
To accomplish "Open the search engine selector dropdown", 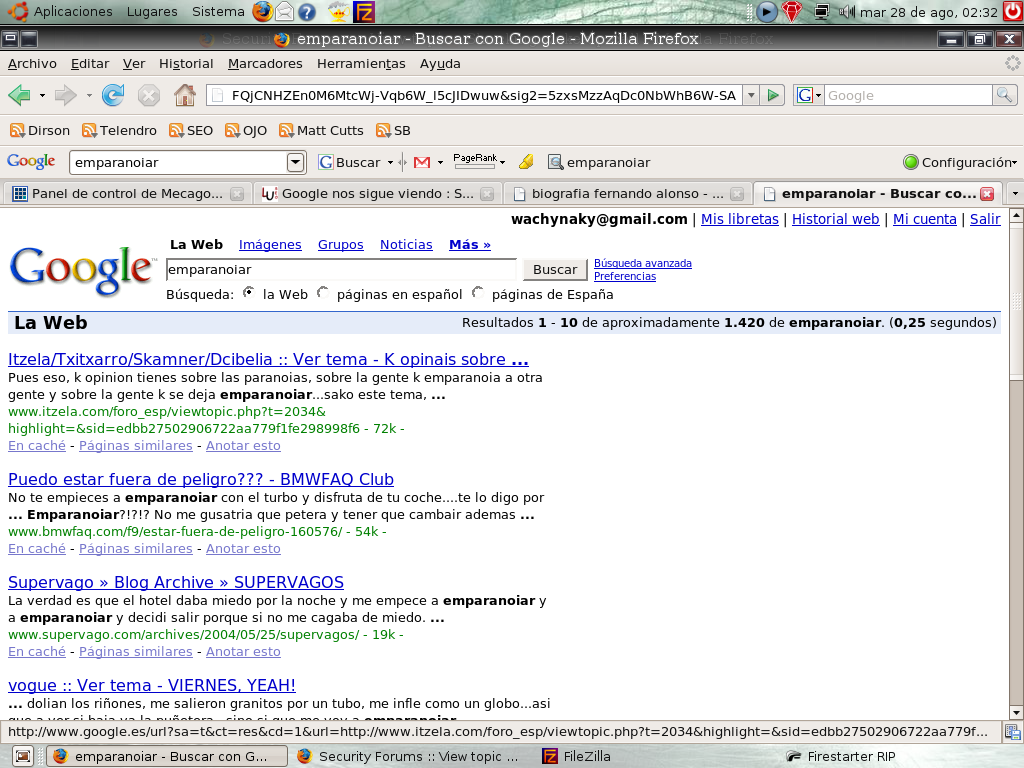I will tap(808, 95).
